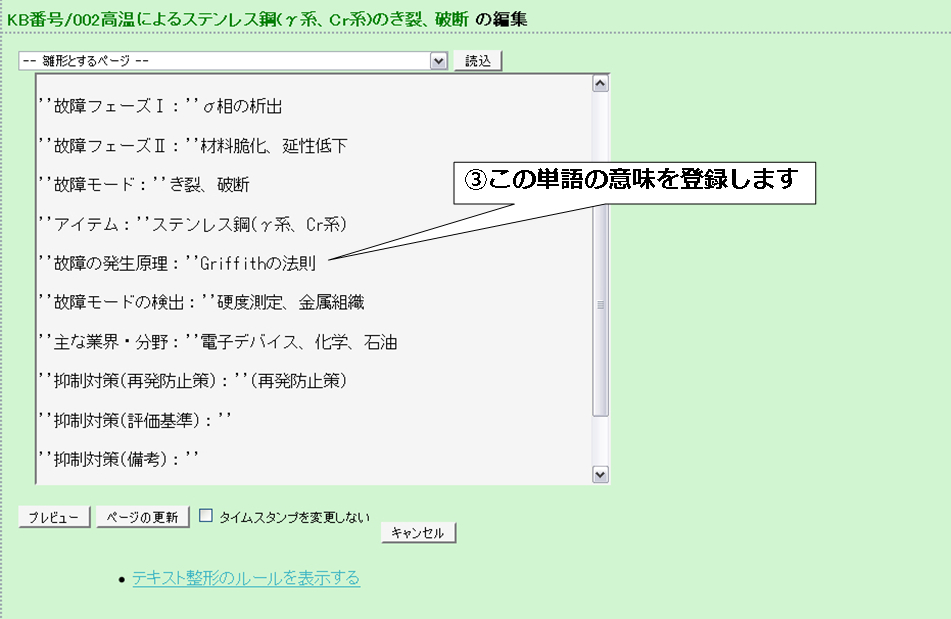
Task: Click the text area's scroll up arrow
Action: pos(600,84)
